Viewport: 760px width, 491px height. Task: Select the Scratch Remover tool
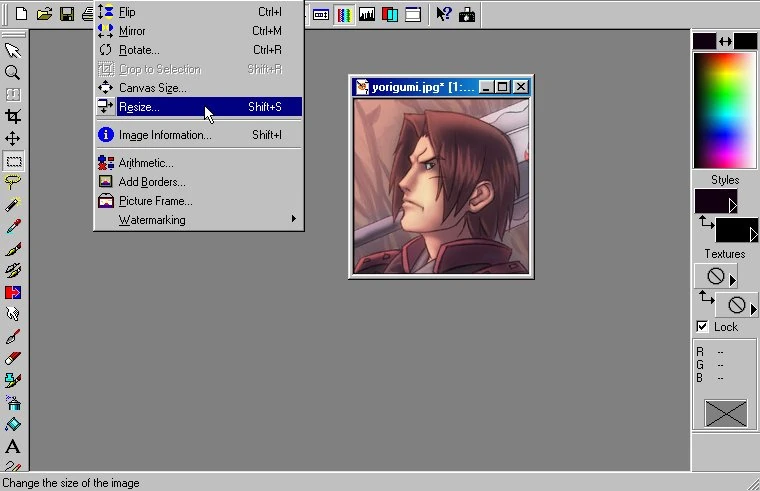click(13, 336)
